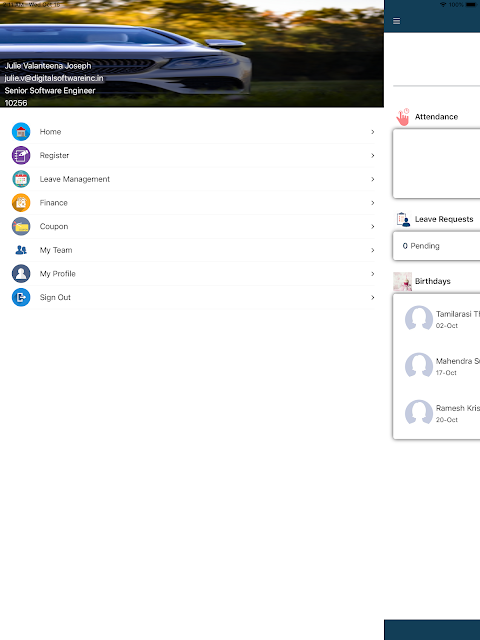Click the Leave Management calendar icon
This screenshot has height=640, width=480.
point(21,179)
